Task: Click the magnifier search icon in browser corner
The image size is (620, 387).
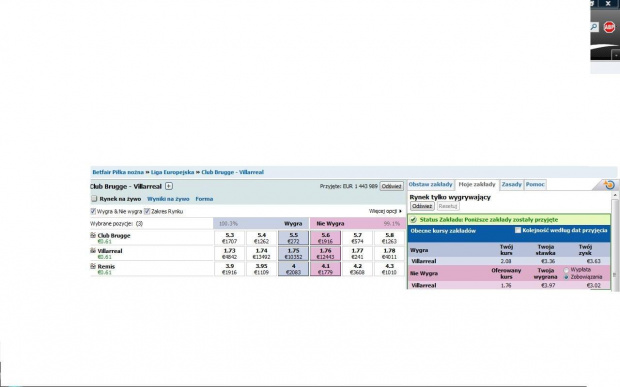Action: pyautogui.click(x=594, y=27)
